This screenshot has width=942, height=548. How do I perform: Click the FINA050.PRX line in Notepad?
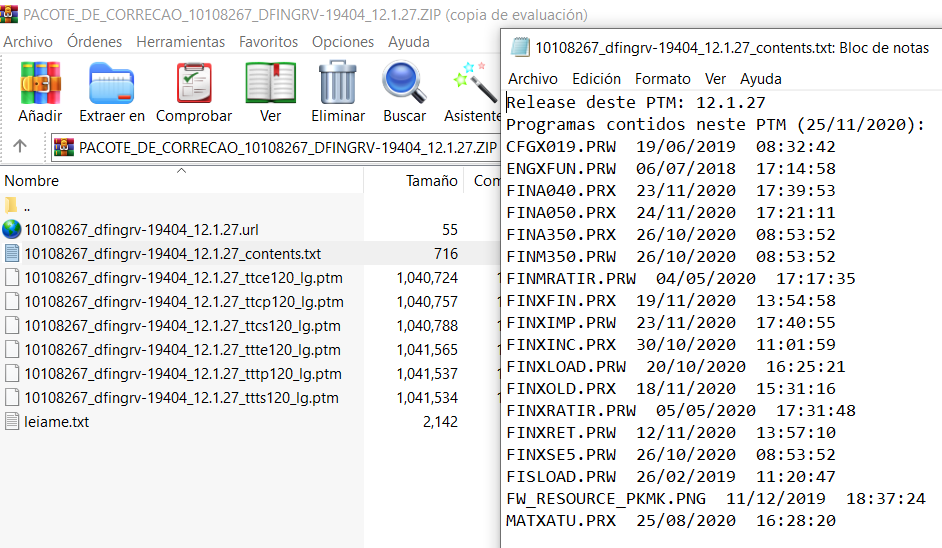coord(670,212)
